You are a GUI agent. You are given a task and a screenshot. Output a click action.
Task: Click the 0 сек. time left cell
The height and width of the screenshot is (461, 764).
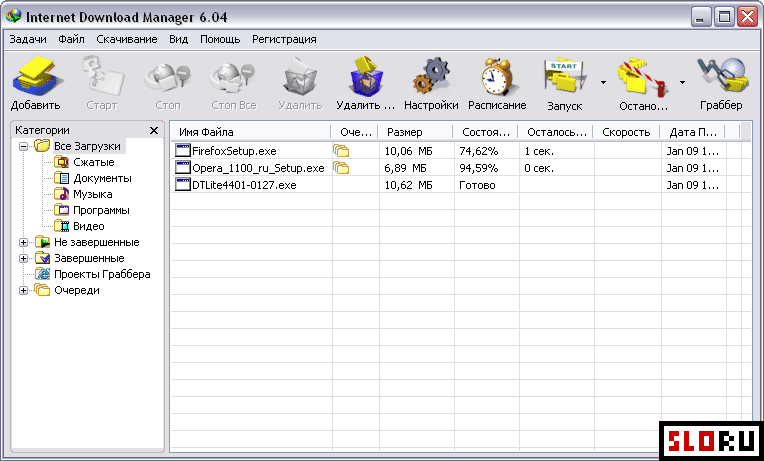pyautogui.click(x=539, y=168)
